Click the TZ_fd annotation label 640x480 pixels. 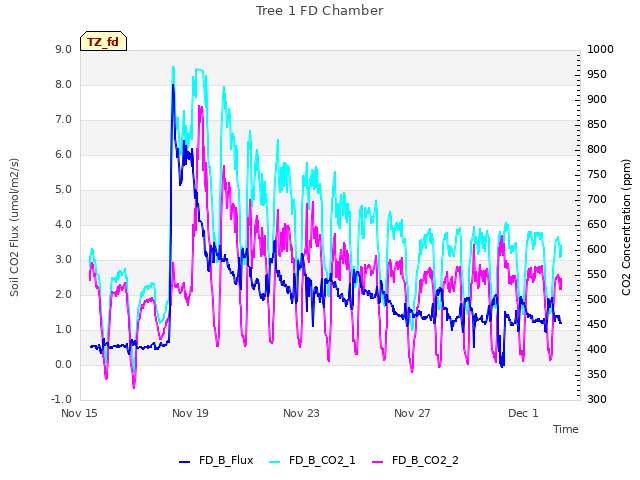pyautogui.click(x=103, y=41)
